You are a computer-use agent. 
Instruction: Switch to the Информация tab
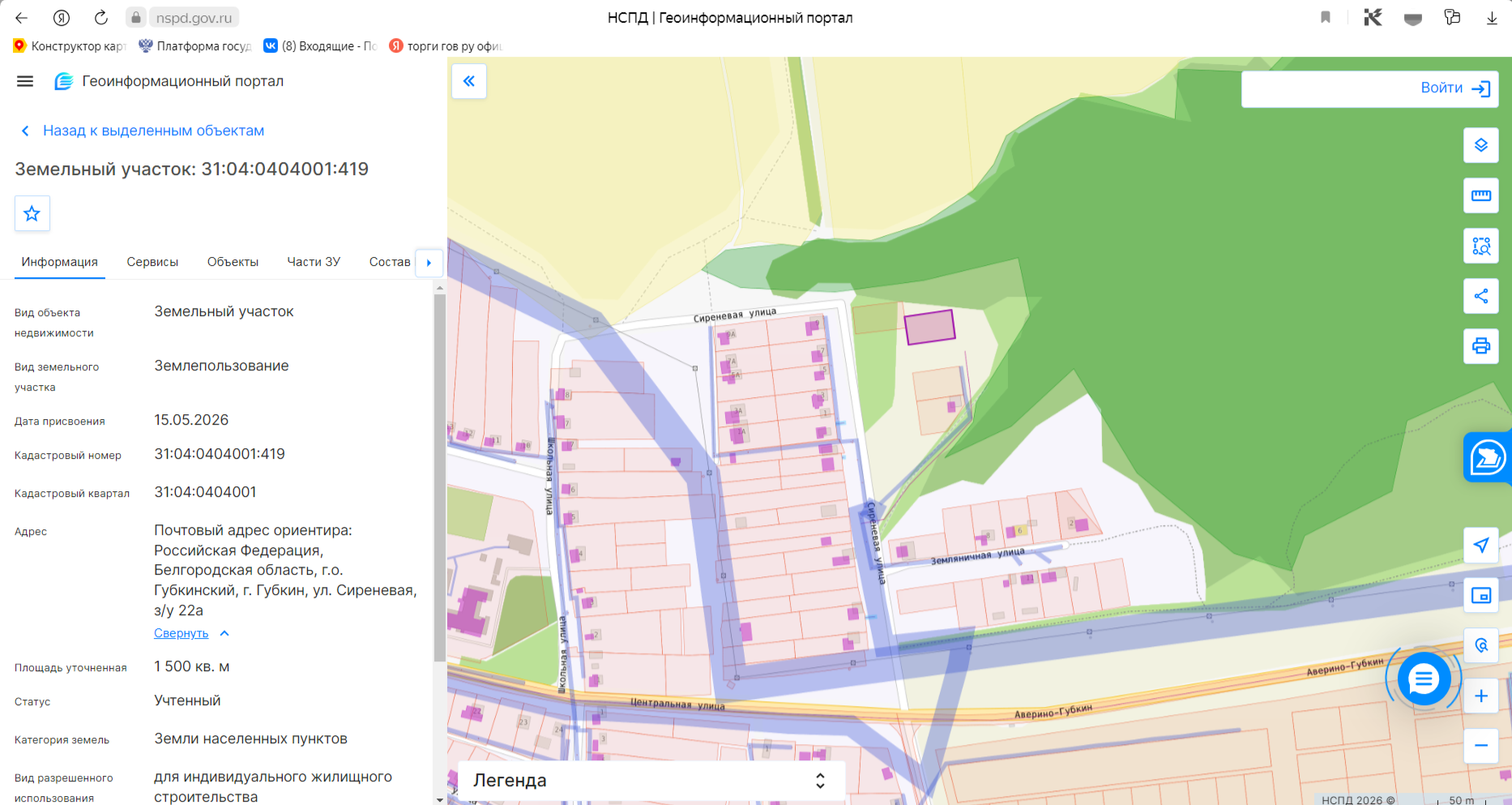click(x=60, y=262)
